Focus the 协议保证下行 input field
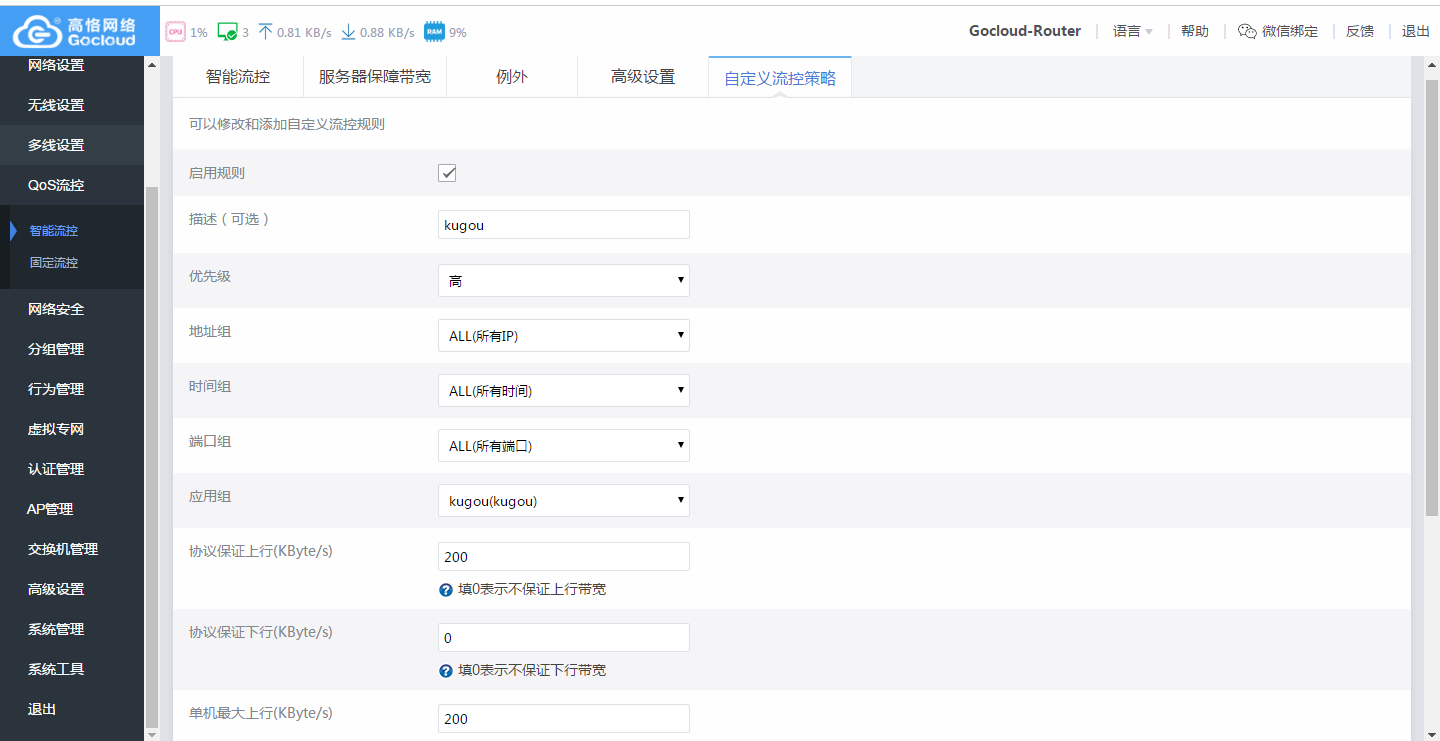1440x741 pixels. (x=564, y=638)
